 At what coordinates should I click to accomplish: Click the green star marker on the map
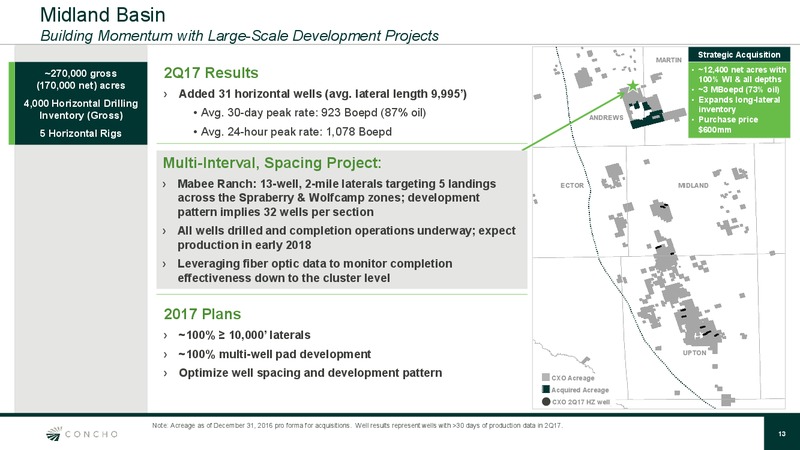pos(633,86)
